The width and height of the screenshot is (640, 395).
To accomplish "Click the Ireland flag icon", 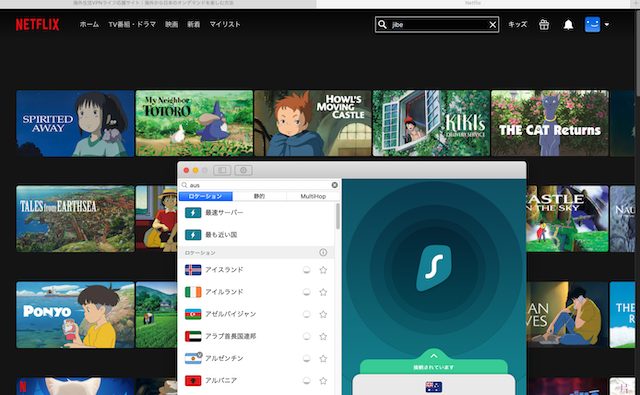I will 193,292.
